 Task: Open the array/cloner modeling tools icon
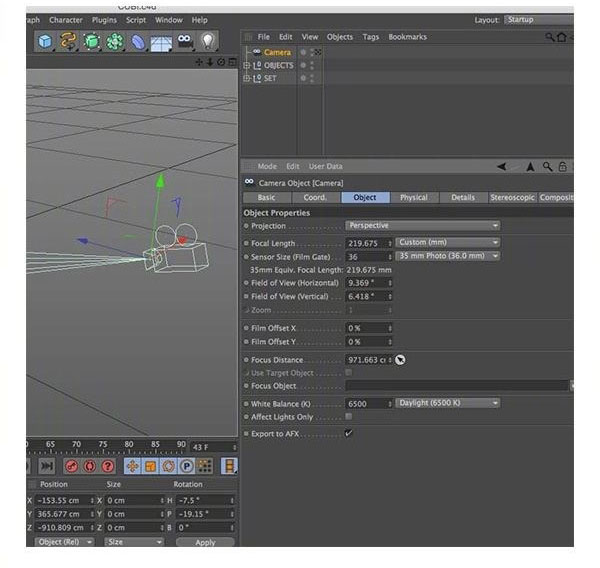pyautogui.click(x=115, y=41)
